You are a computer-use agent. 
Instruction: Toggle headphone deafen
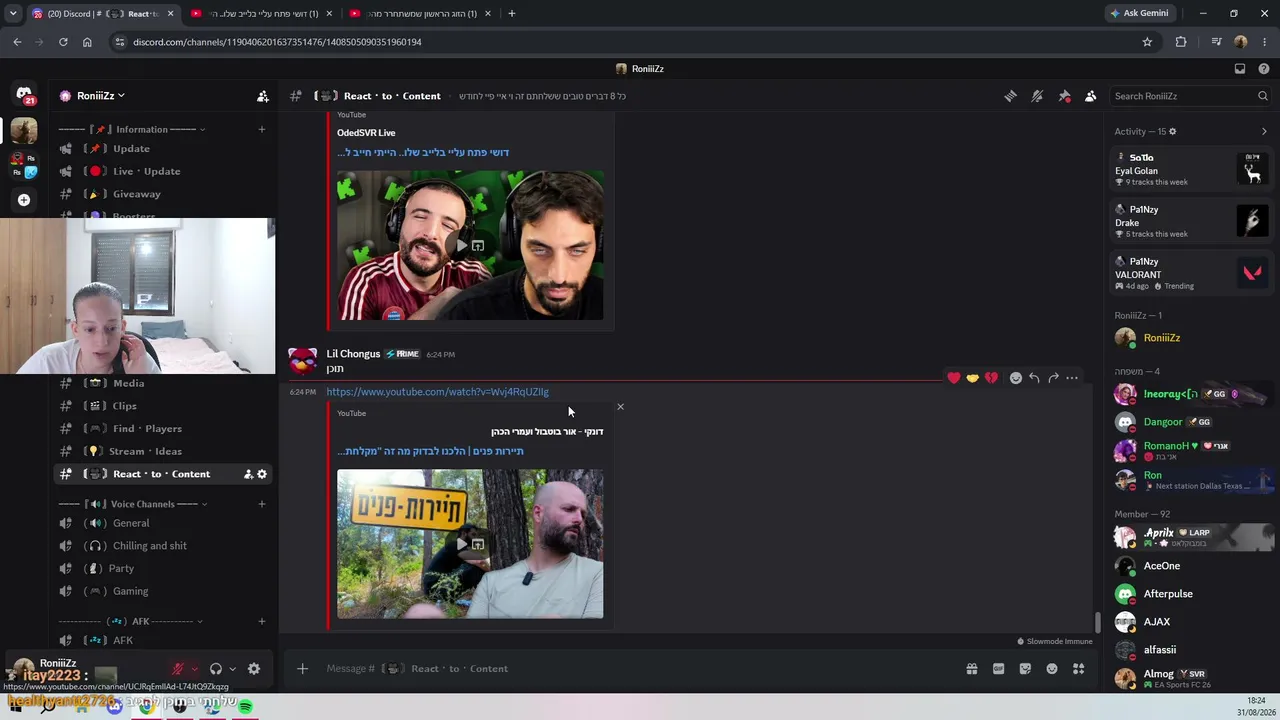[x=215, y=669]
